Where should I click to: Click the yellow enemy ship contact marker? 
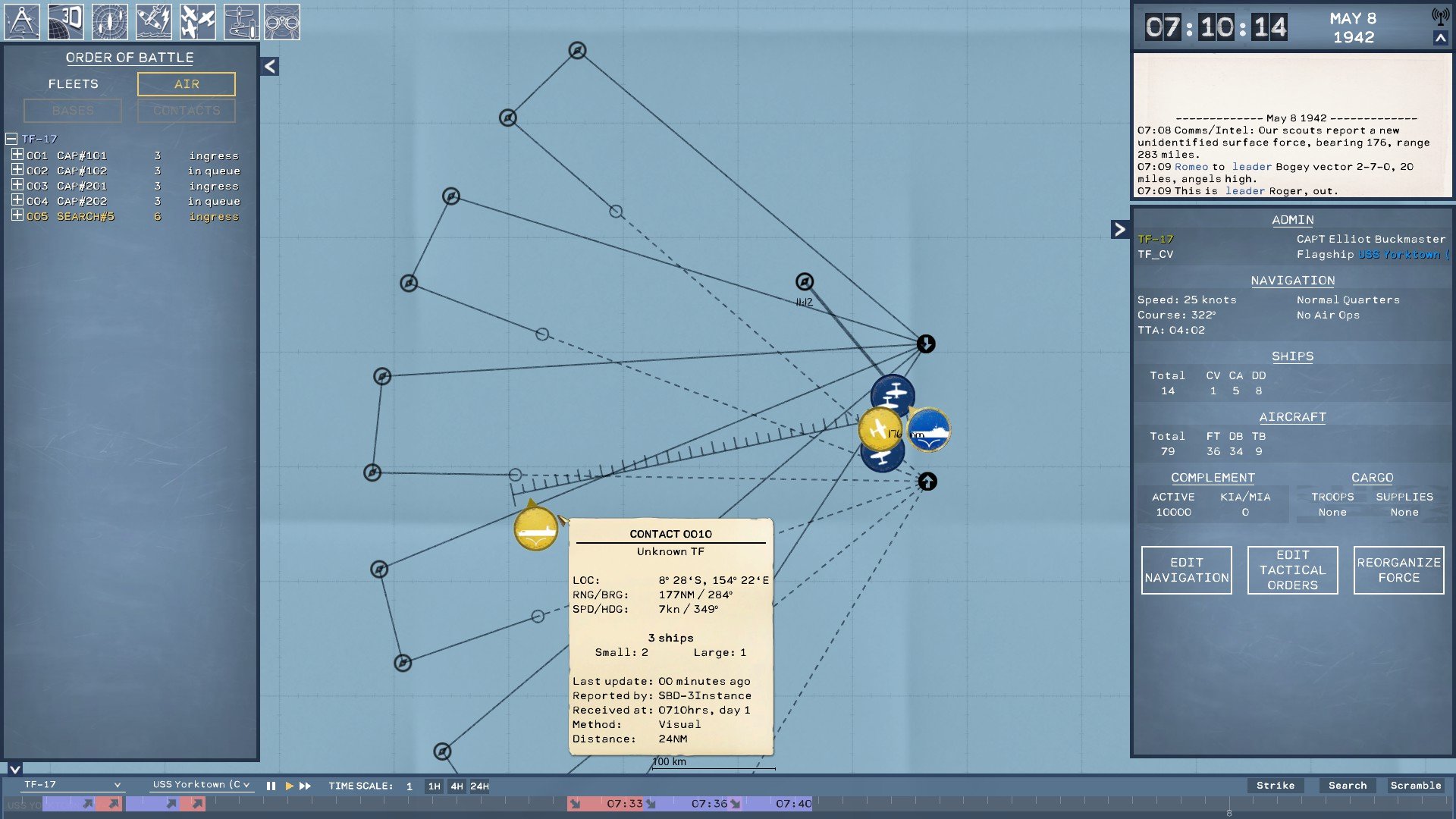point(535,529)
